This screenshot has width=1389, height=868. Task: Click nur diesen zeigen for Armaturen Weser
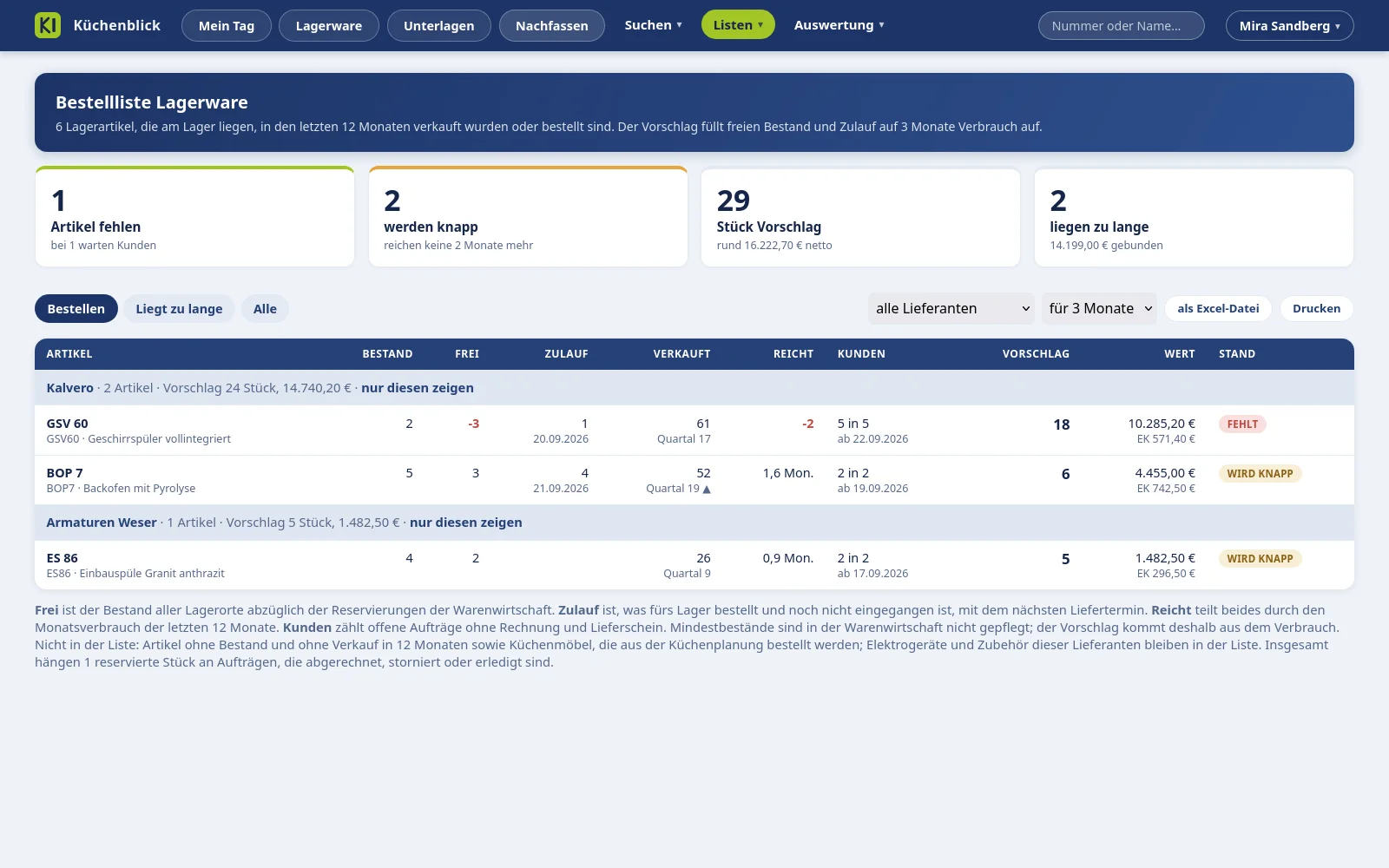[466, 523]
